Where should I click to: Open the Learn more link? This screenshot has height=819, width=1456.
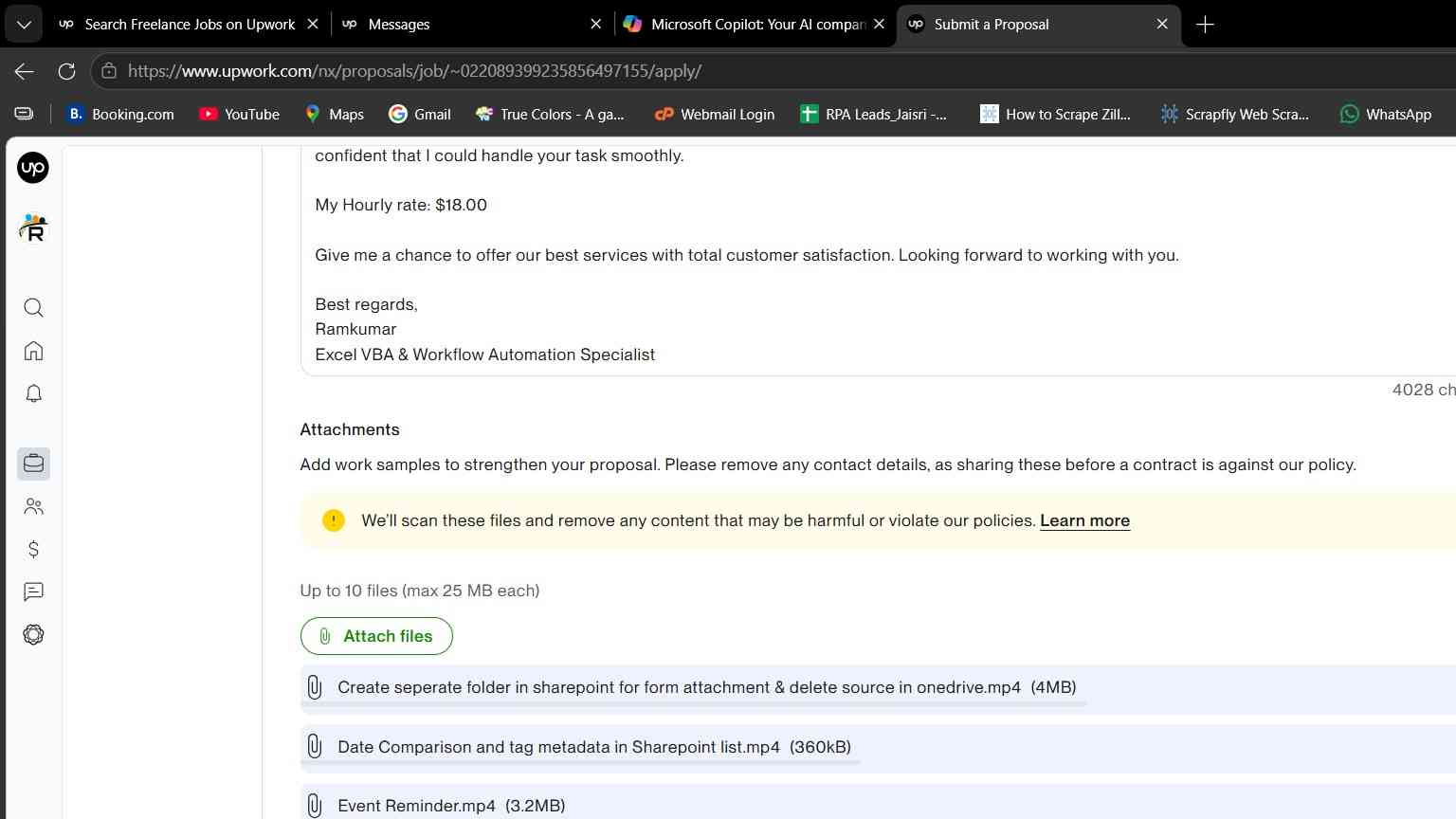click(x=1084, y=520)
